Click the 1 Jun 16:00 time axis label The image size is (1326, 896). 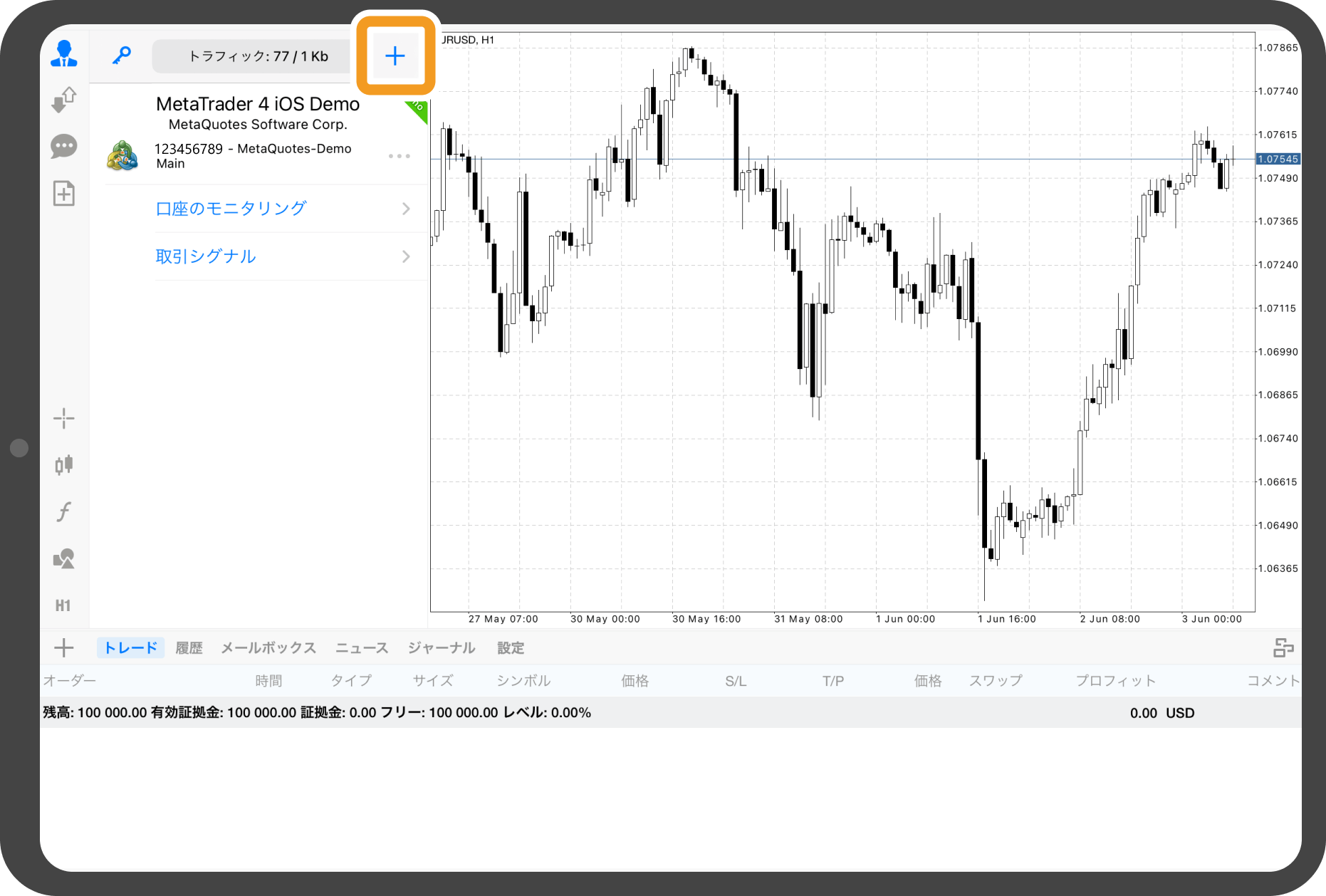point(1007,619)
